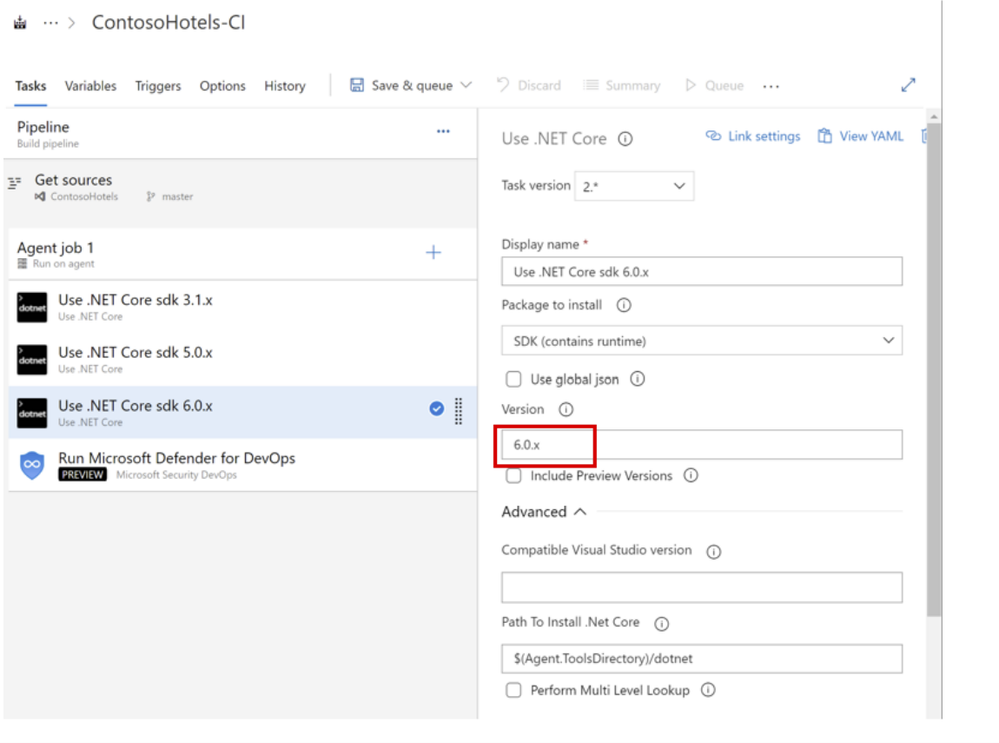Click the master branch label
The width and height of the screenshot is (999, 743).
pos(177,197)
